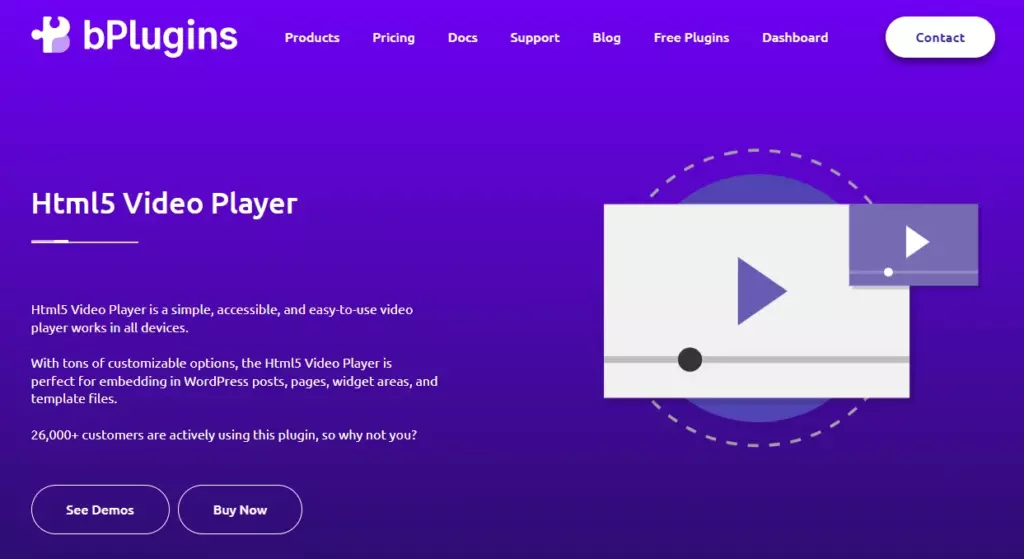Click the white progress dot on small player
Viewport: 1024px width, 559px height.
pyautogui.click(x=888, y=272)
